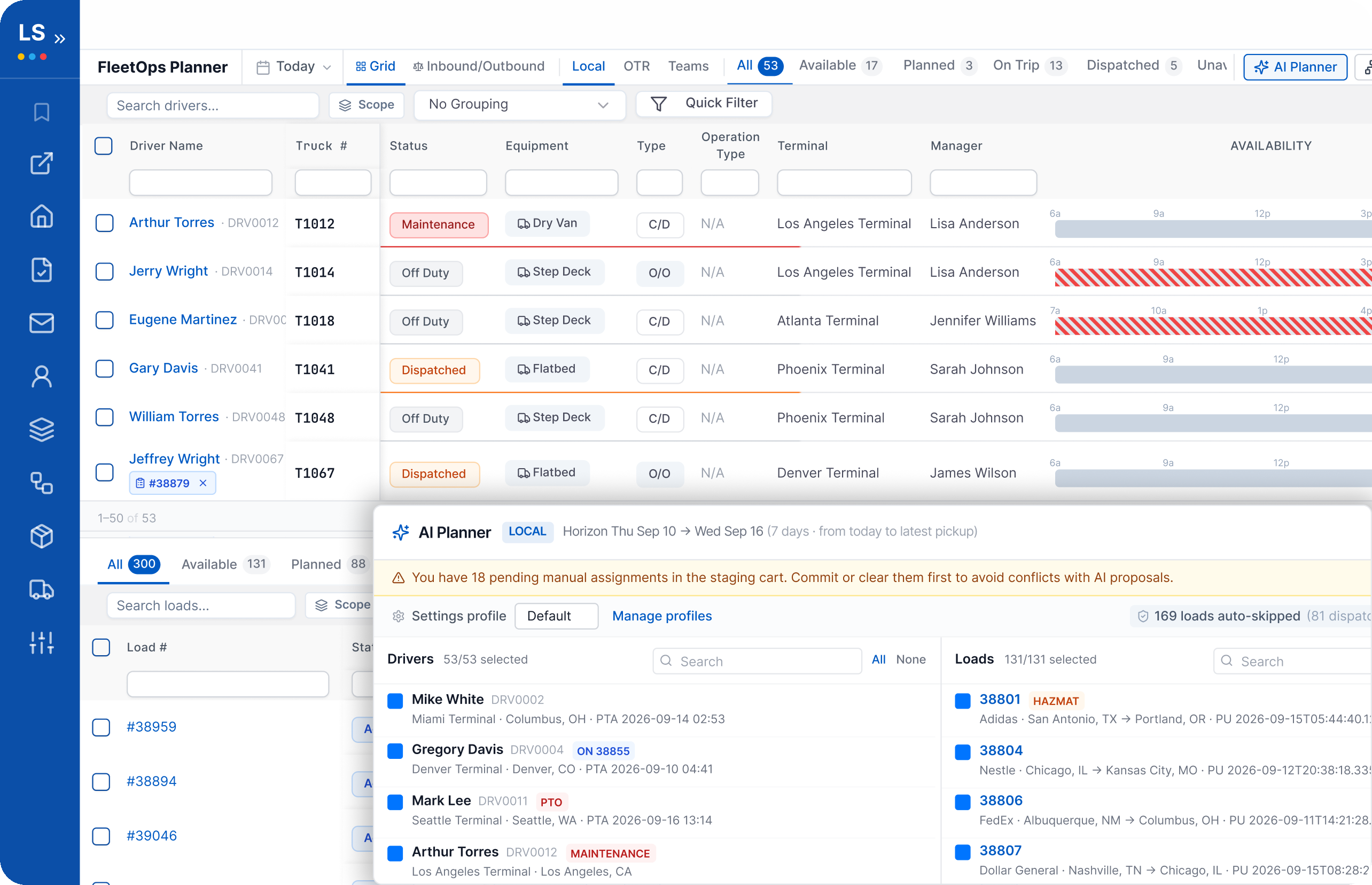Select Jerry Wright row checkbox
This screenshot has width=1372, height=885.
coord(104,271)
